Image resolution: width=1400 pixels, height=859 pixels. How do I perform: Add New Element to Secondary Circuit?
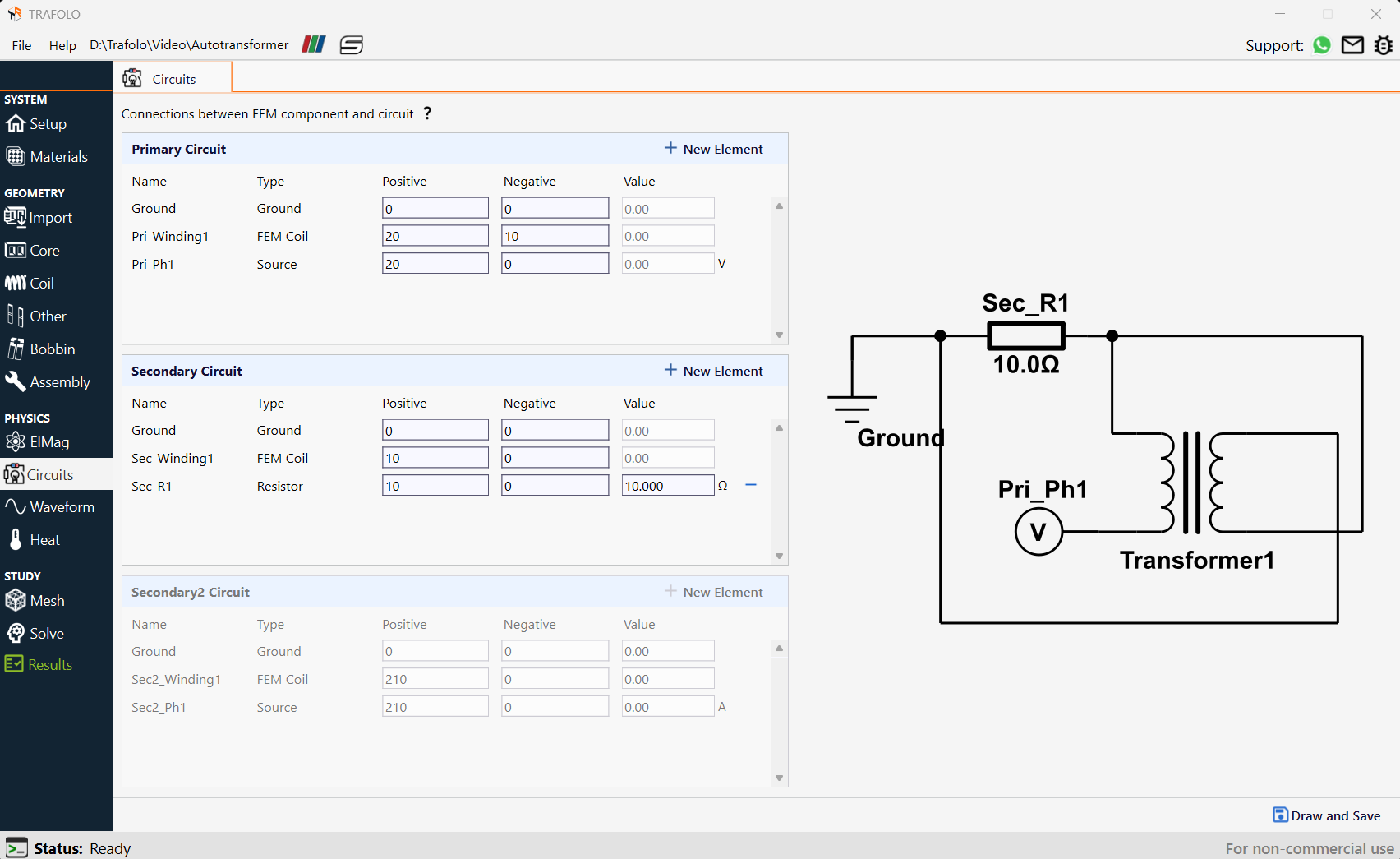click(x=714, y=371)
